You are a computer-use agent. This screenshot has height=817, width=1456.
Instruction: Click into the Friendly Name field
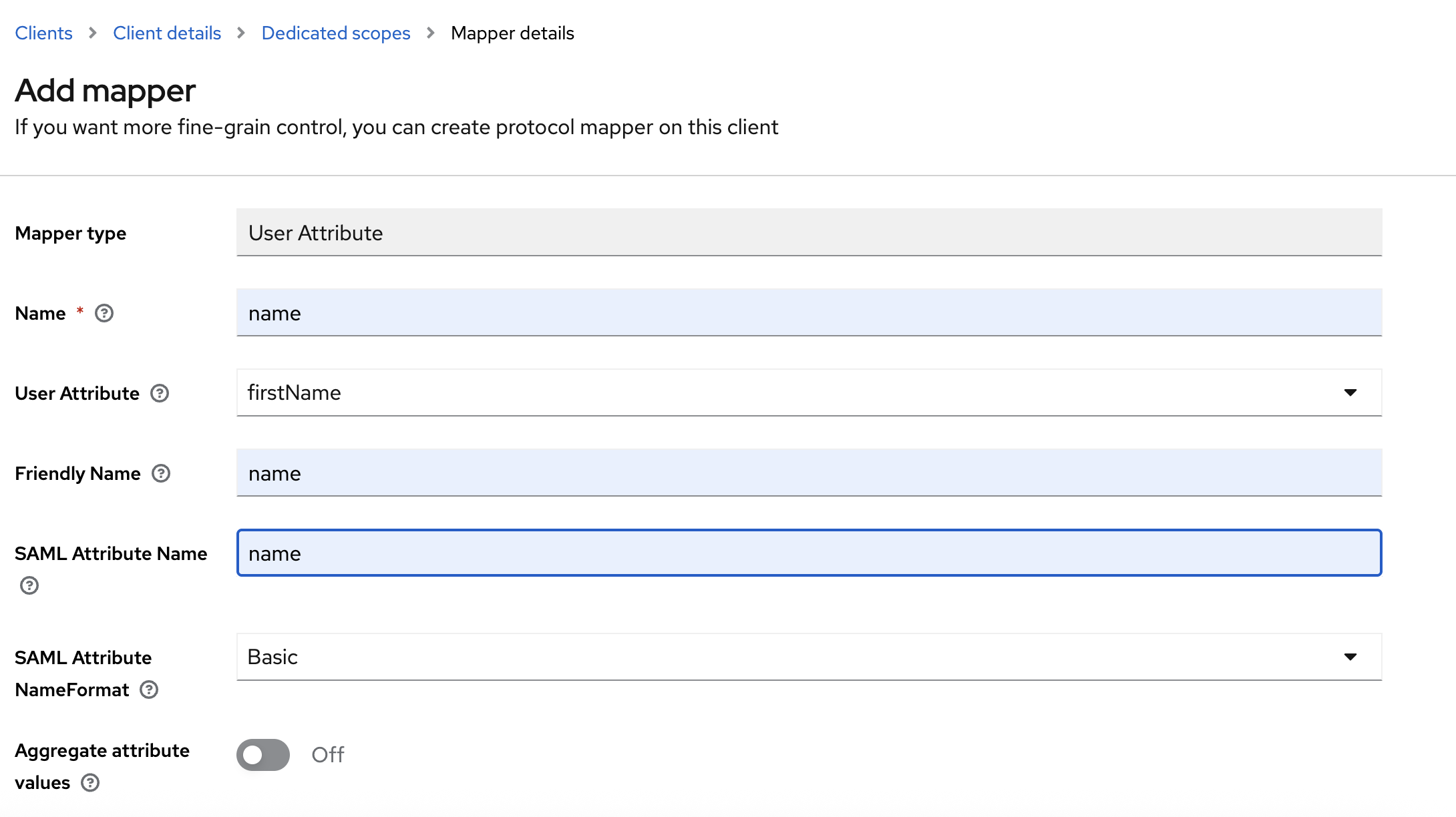(x=808, y=473)
